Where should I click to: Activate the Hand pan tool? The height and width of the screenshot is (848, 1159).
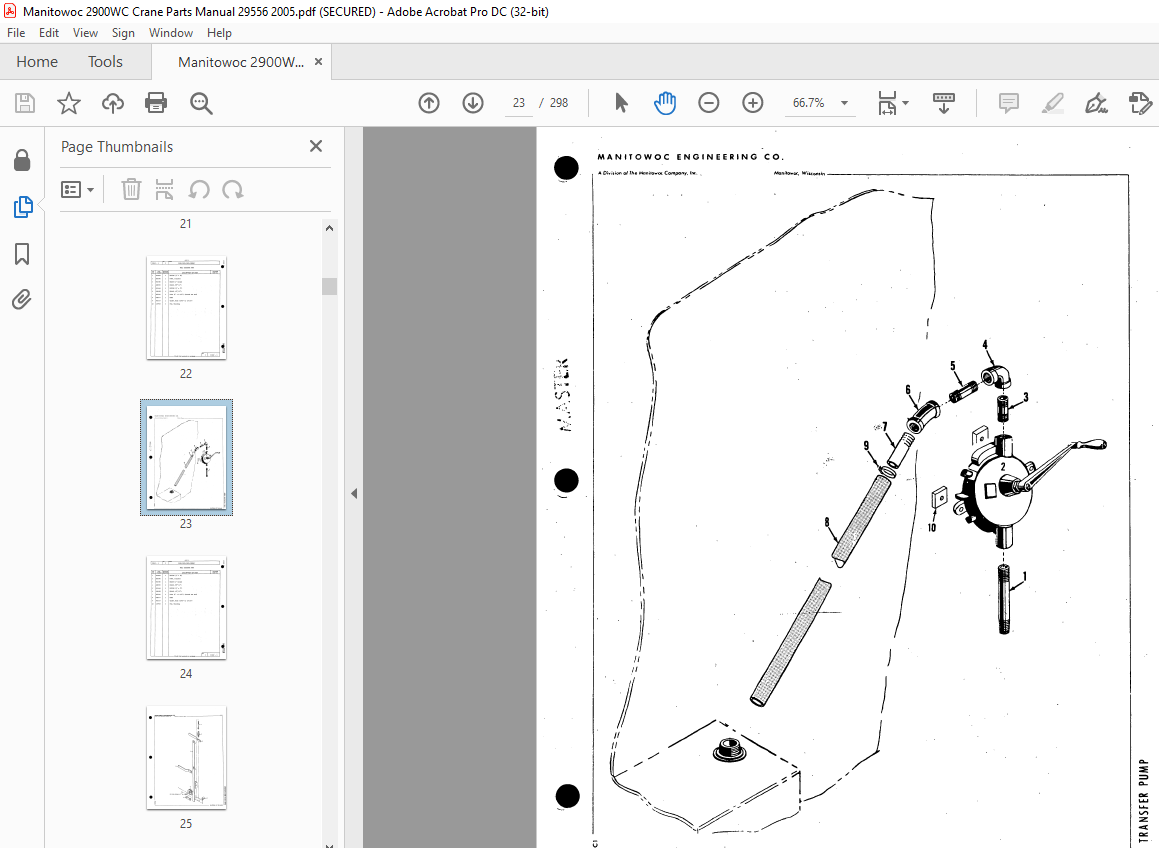tap(665, 103)
